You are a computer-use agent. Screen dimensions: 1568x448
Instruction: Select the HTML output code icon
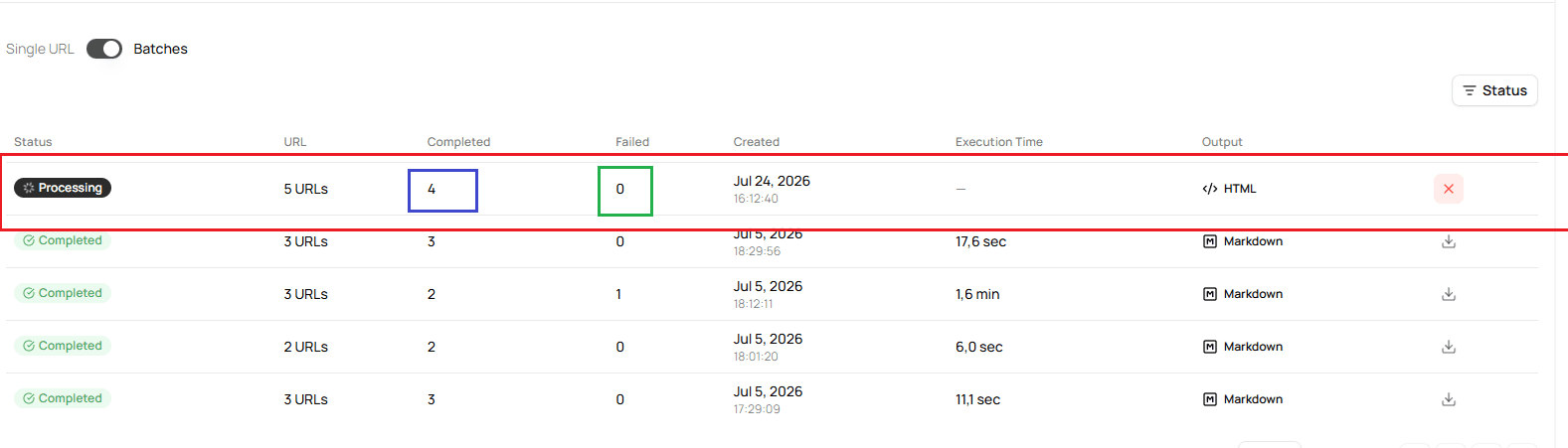1210,189
